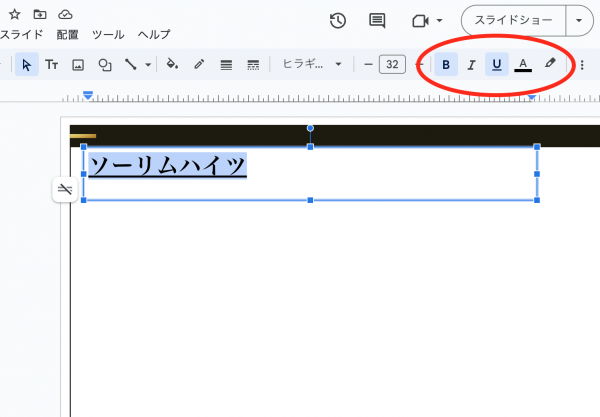Open the text color picker
This screenshot has width=600, height=417.
pyautogui.click(x=522, y=65)
